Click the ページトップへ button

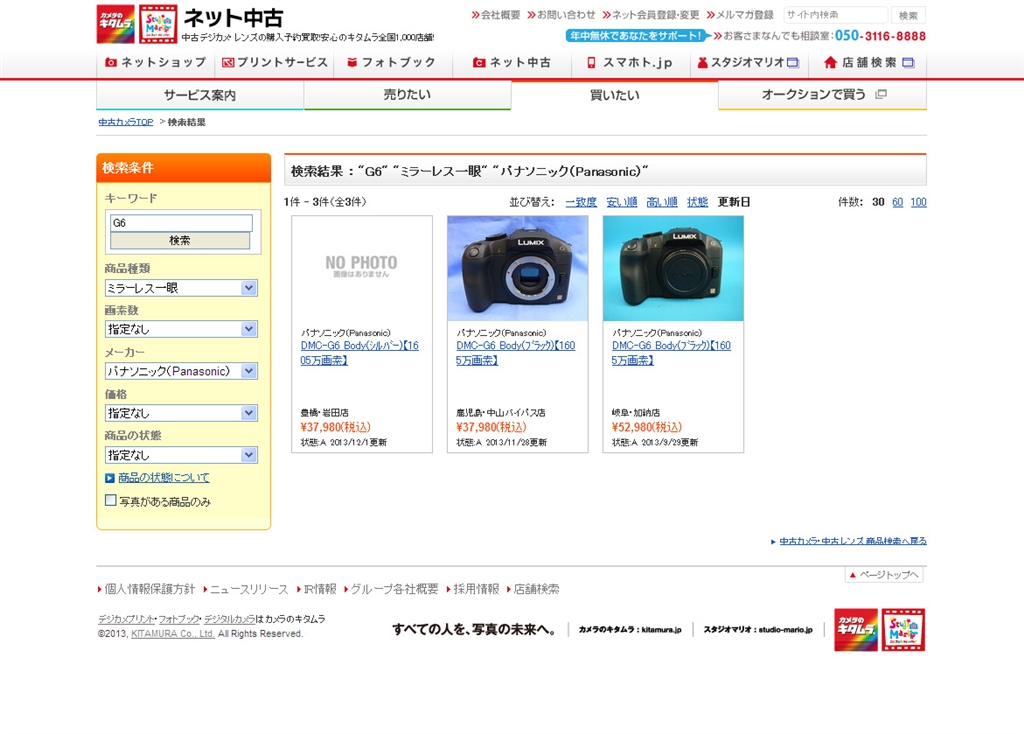pyautogui.click(x=884, y=575)
